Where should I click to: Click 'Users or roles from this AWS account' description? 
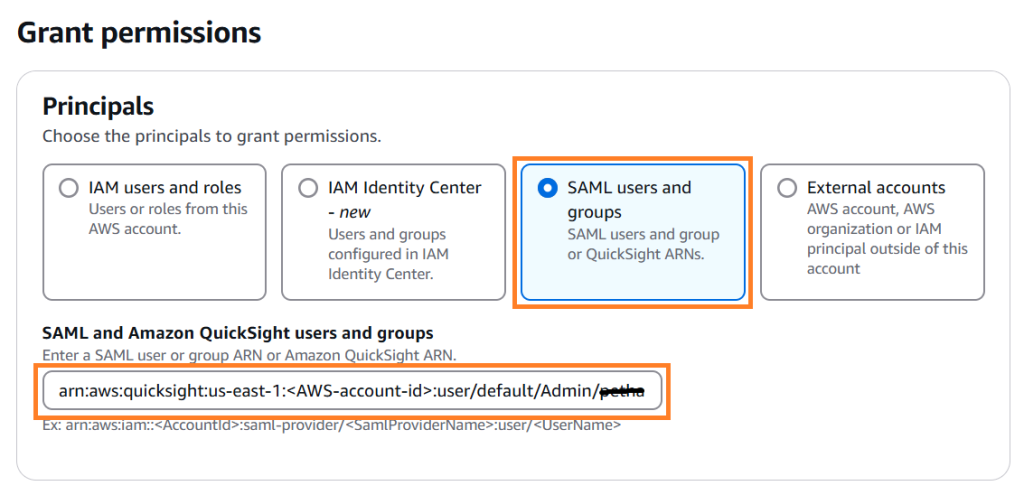(x=168, y=218)
